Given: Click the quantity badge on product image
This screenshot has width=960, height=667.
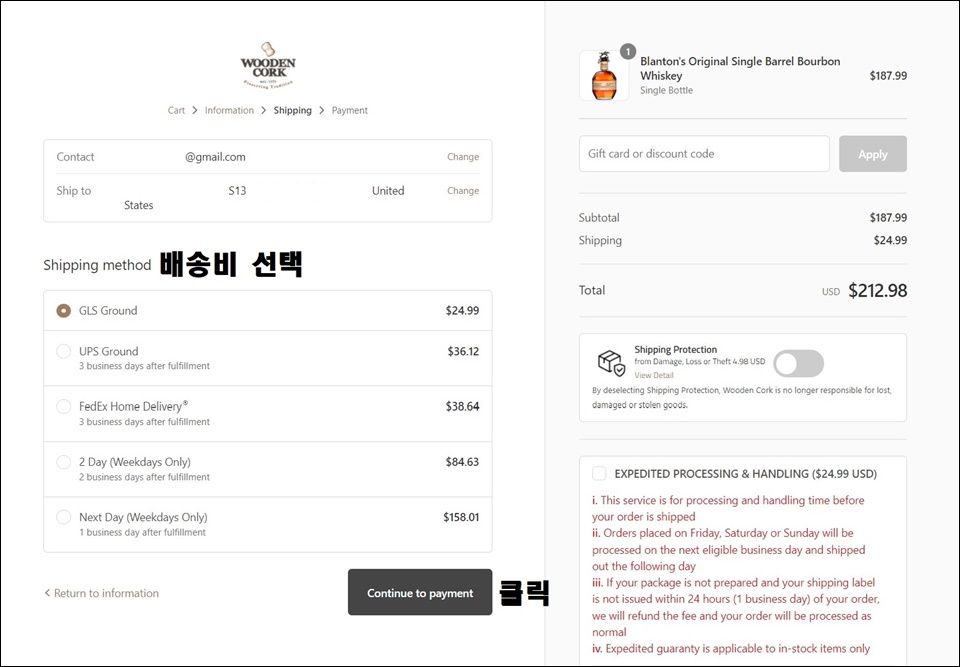Looking at the screenshot, I should pyautogui.click(x=628, y=51).
